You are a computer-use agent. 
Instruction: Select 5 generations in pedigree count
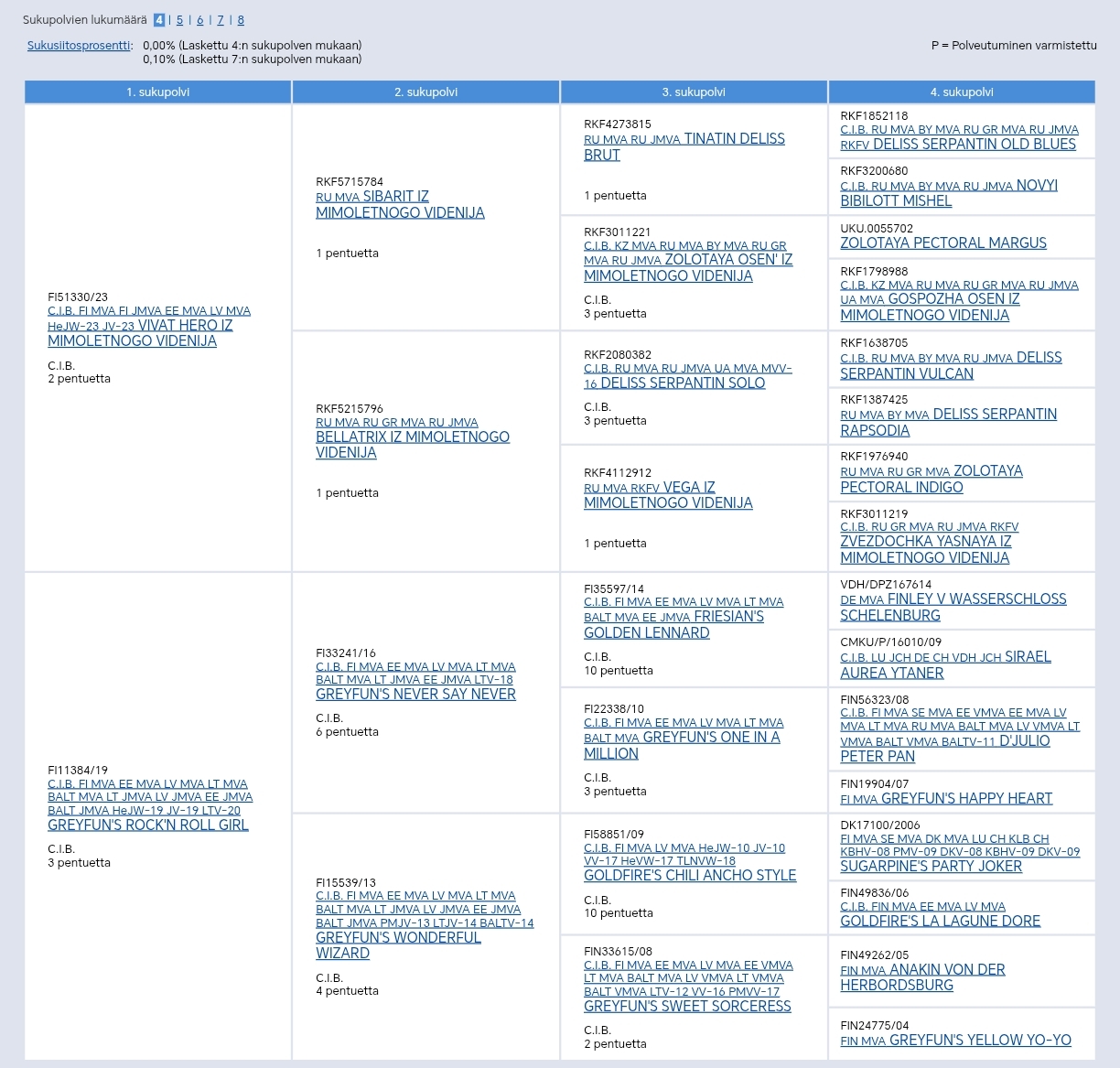tap(179, 20)
